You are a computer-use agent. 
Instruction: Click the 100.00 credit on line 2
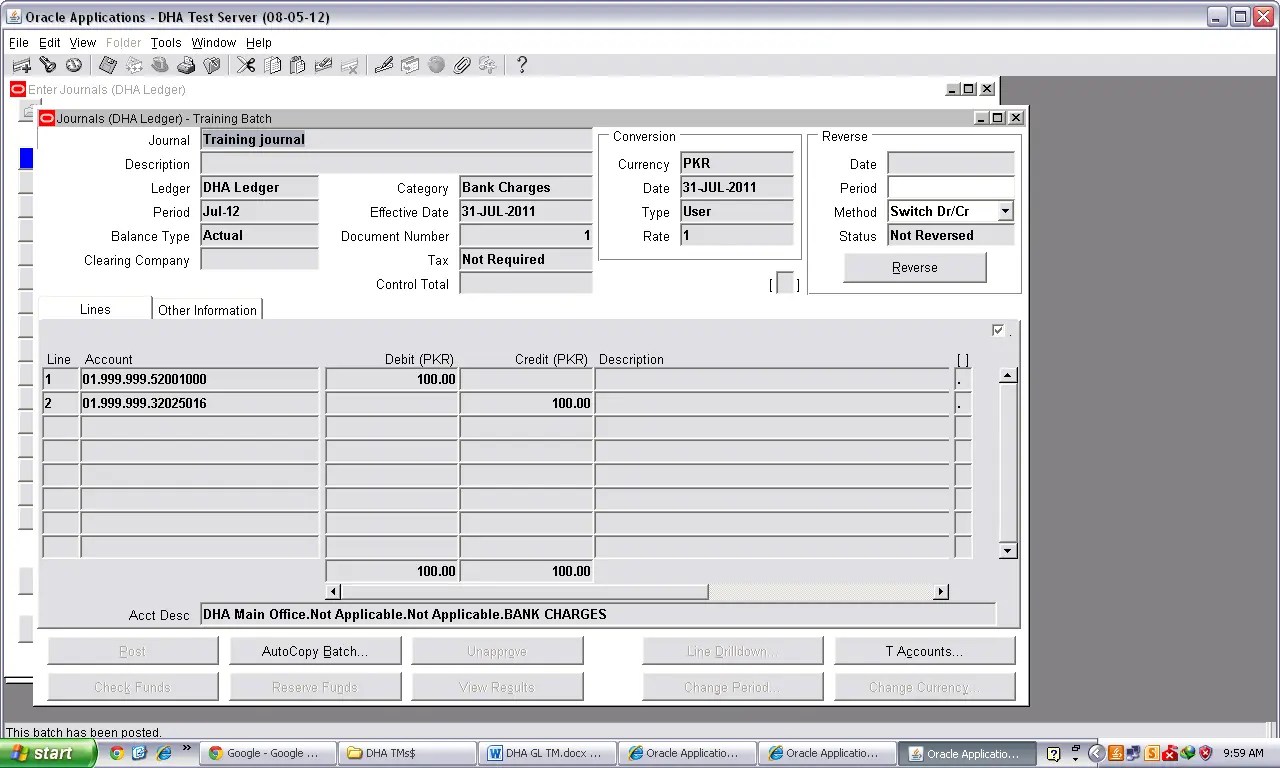click(527, 403)
